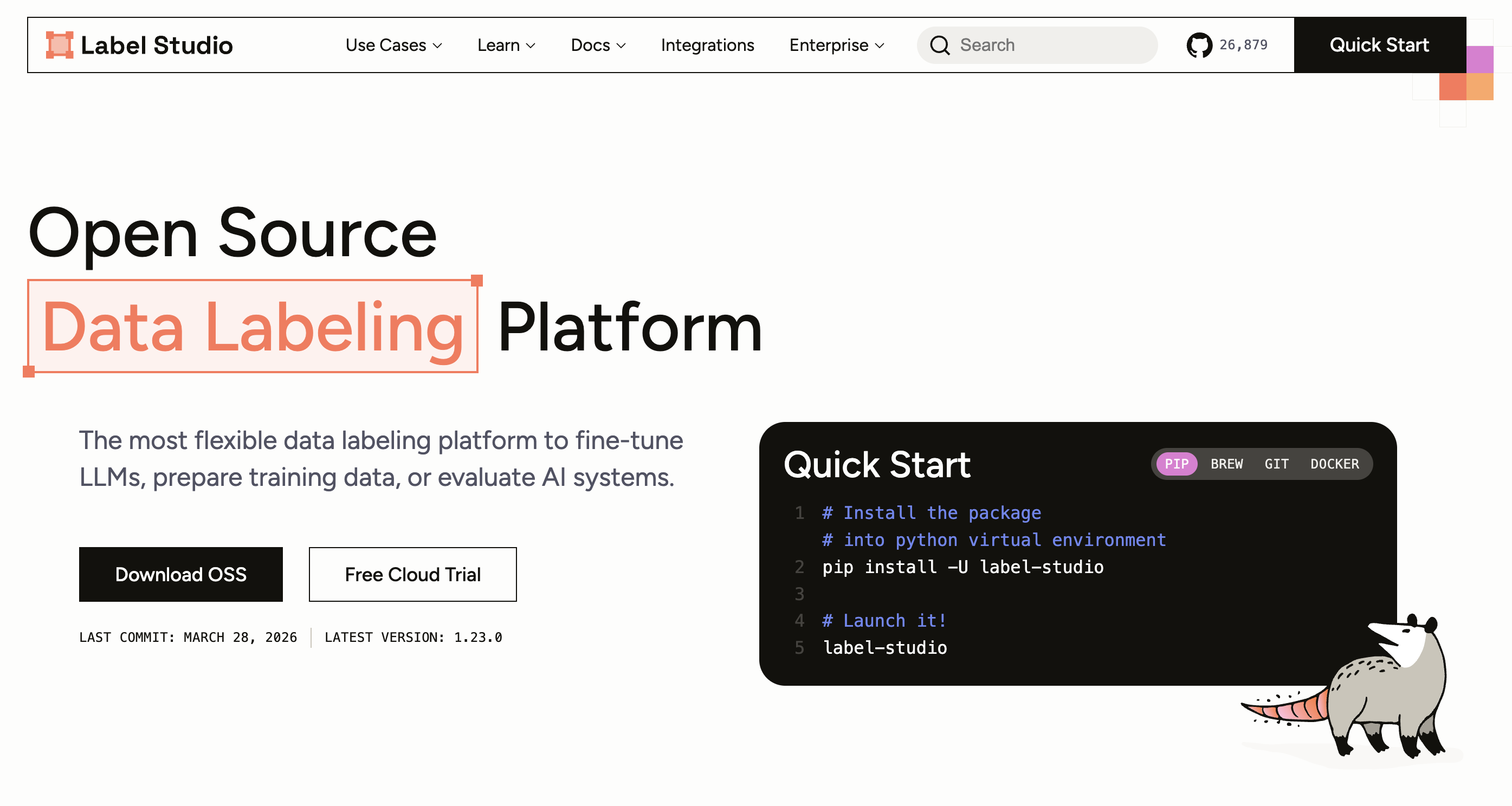The width and height of the screenshot is (1512, 806).
Task: Click the Free Cloud Trial button
Action: [412, 574]
